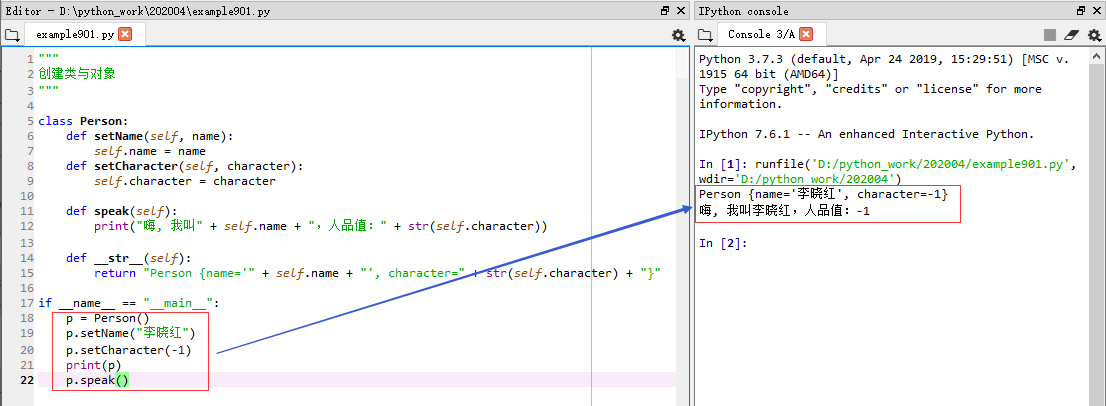
Task: Close the Editor pane
Action: point(681,11)
